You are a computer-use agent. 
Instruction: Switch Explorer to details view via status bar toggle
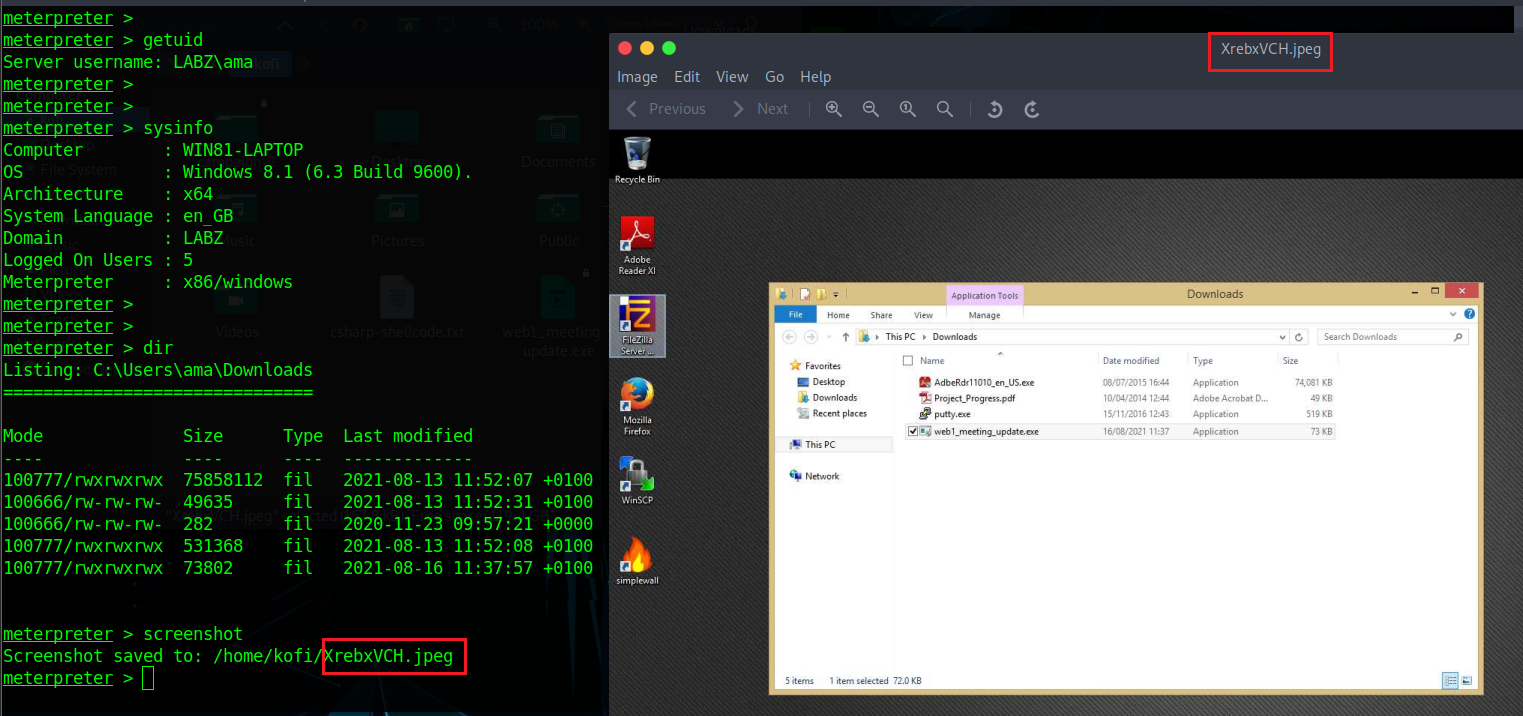click(x=1450, y=680)
